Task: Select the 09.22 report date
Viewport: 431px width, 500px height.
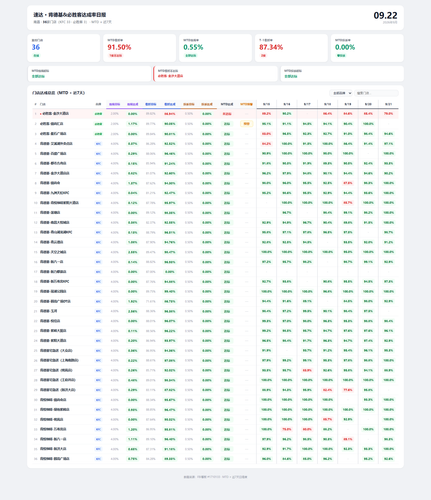Action: [x=385, y=15]
